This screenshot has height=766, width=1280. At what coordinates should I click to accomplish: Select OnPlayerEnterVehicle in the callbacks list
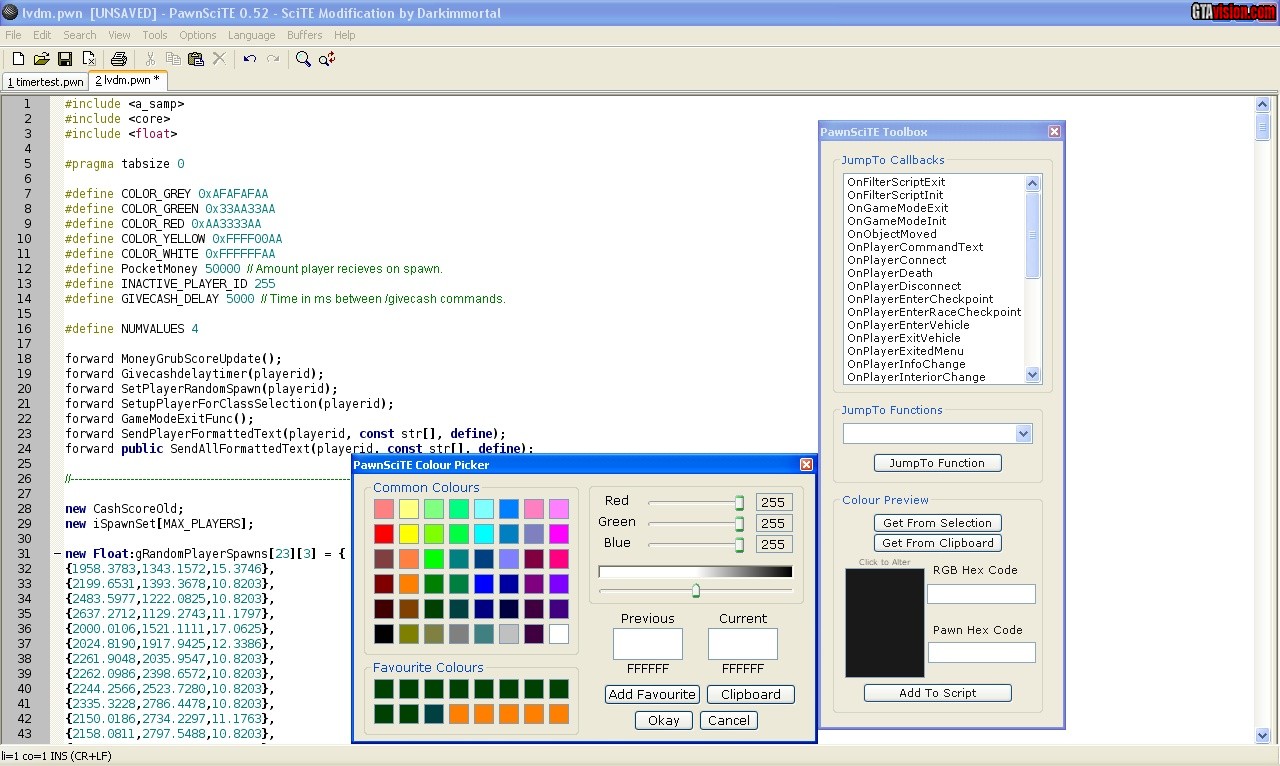908,325
